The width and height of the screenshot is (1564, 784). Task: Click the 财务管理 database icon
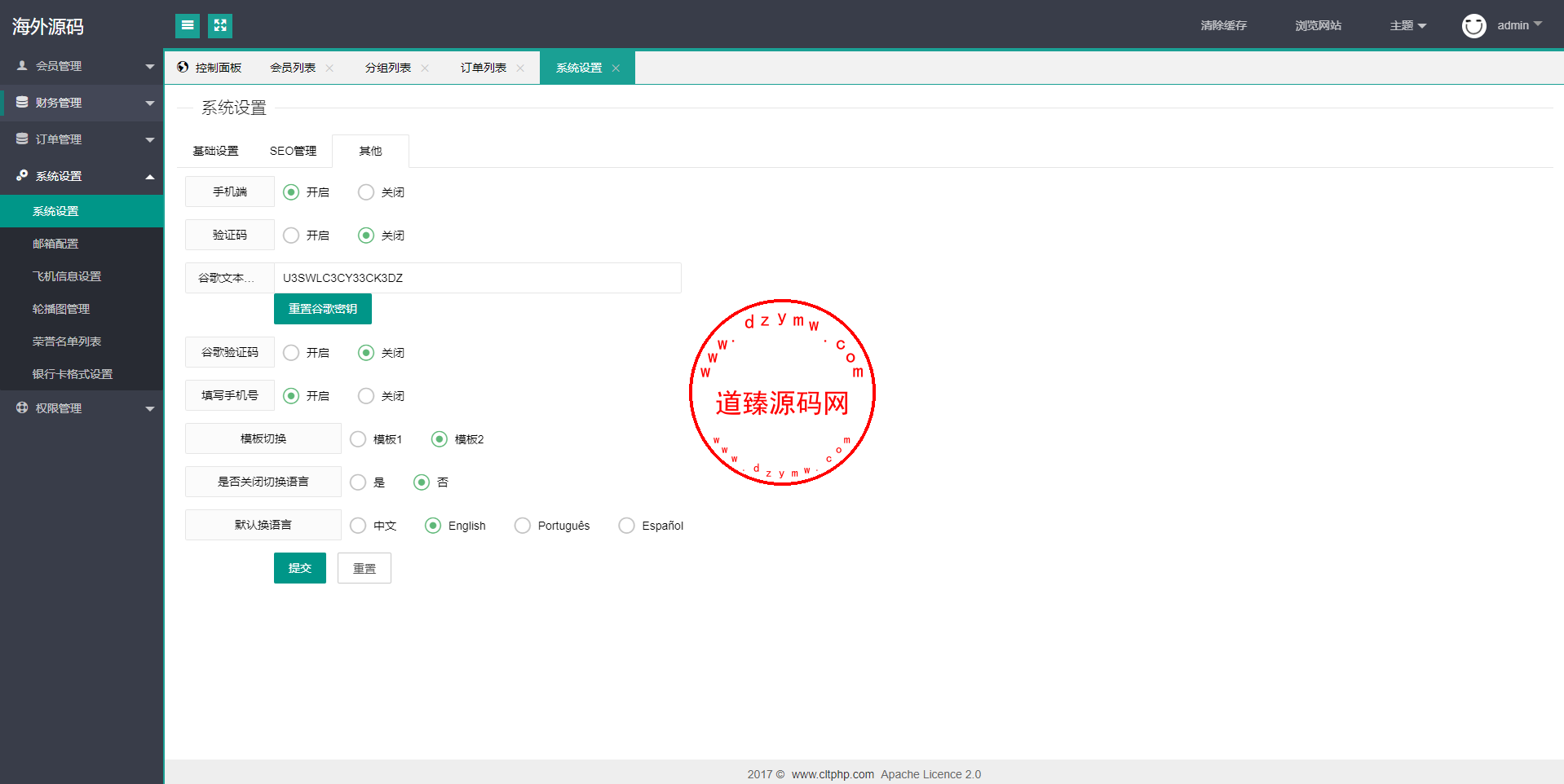click(x=22, y=102)
